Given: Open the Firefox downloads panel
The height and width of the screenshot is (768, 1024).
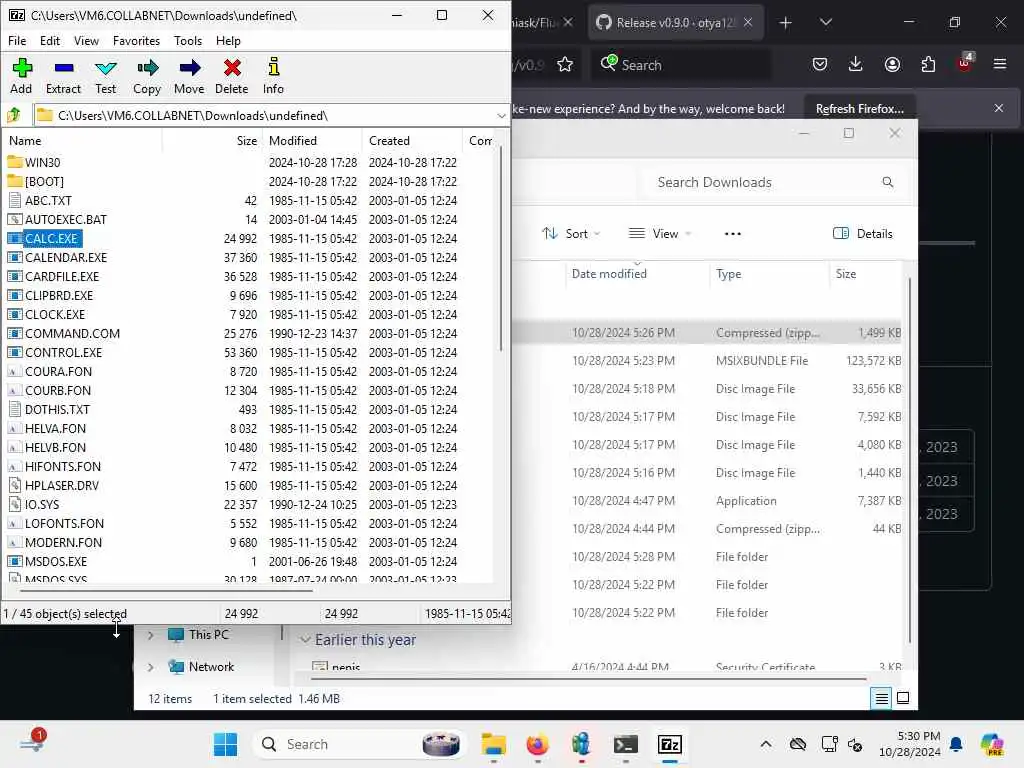Looking at the screenshot, I should [x=856, y=64].
